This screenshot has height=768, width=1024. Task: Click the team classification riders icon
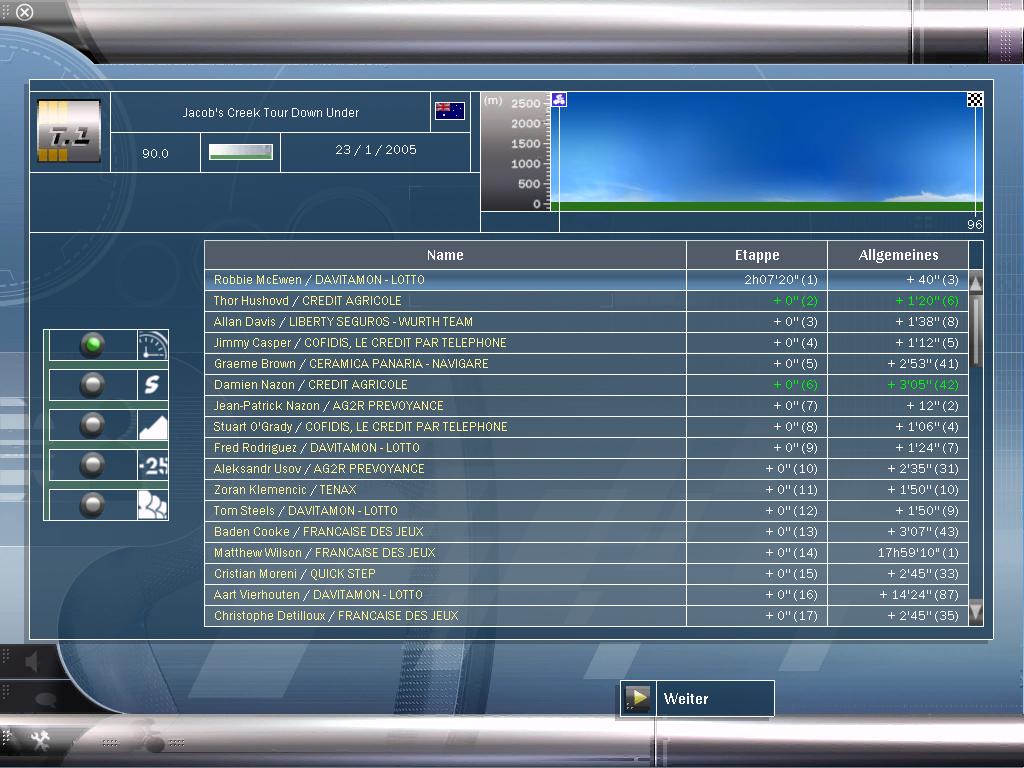click(153, 505)
